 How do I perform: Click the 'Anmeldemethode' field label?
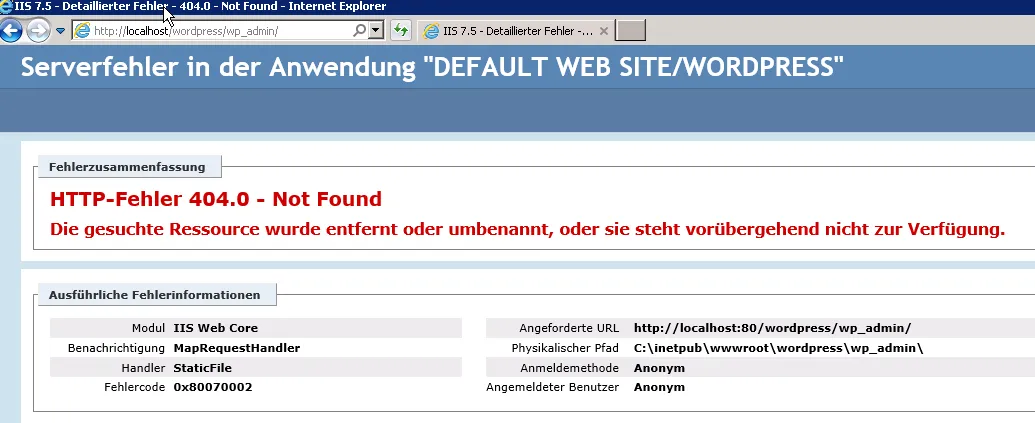[570, 368]
